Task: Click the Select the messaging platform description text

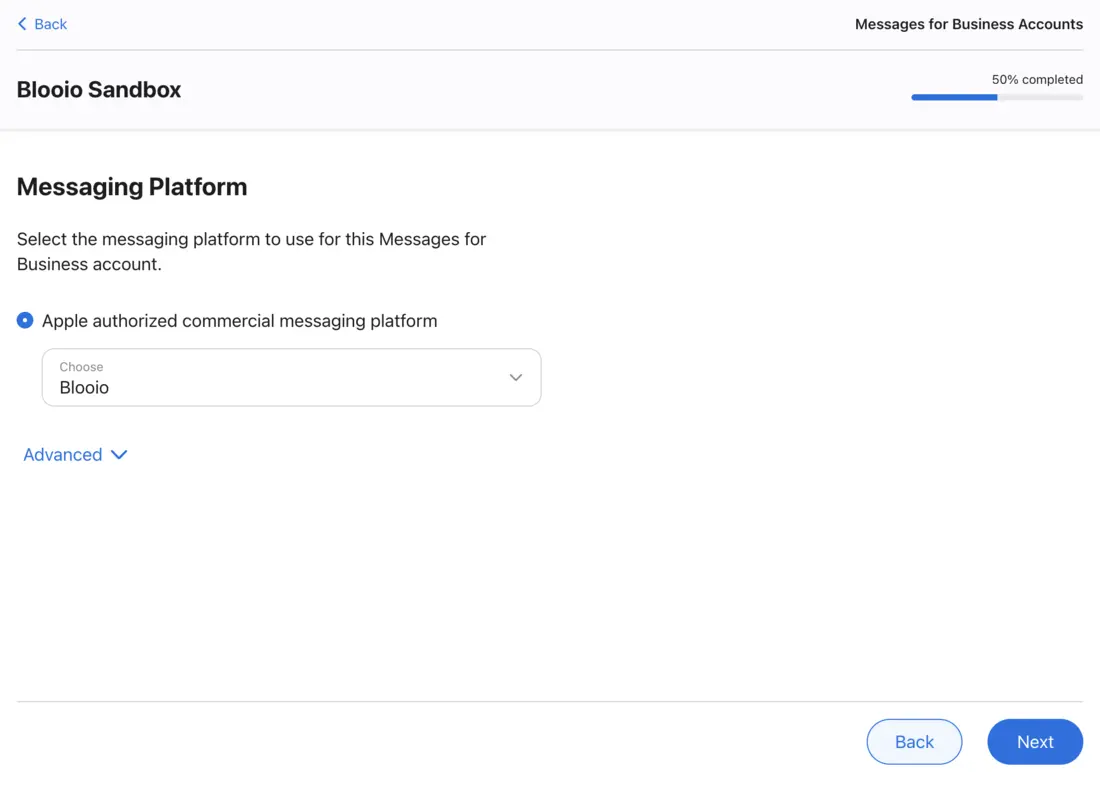Action: (x=251, y=251)
